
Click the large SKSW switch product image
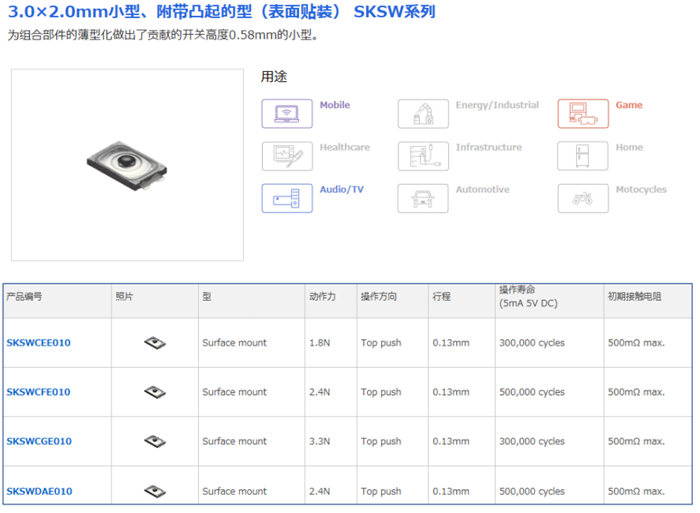click(x=127, y=165)
